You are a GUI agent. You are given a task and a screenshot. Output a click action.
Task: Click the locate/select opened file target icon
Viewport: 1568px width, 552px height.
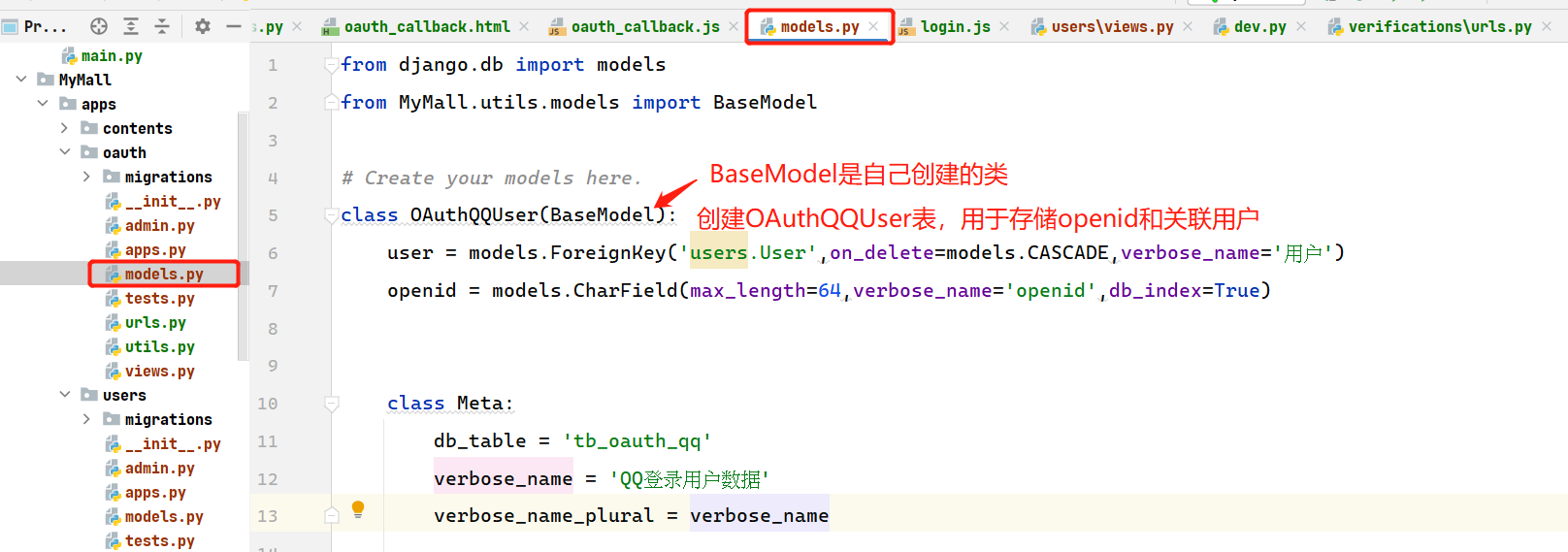99,26
